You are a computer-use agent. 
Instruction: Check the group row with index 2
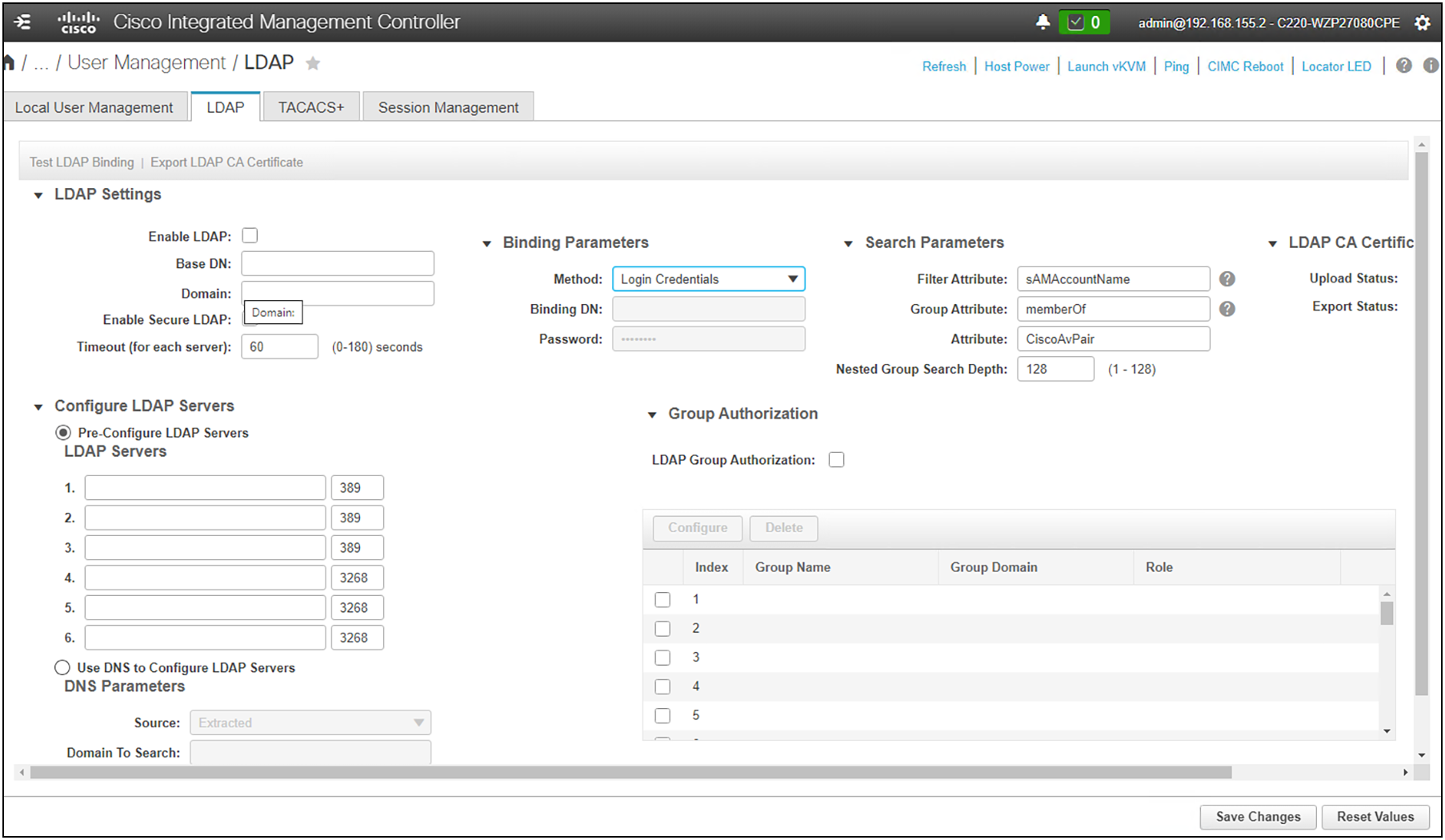(662, 629)
